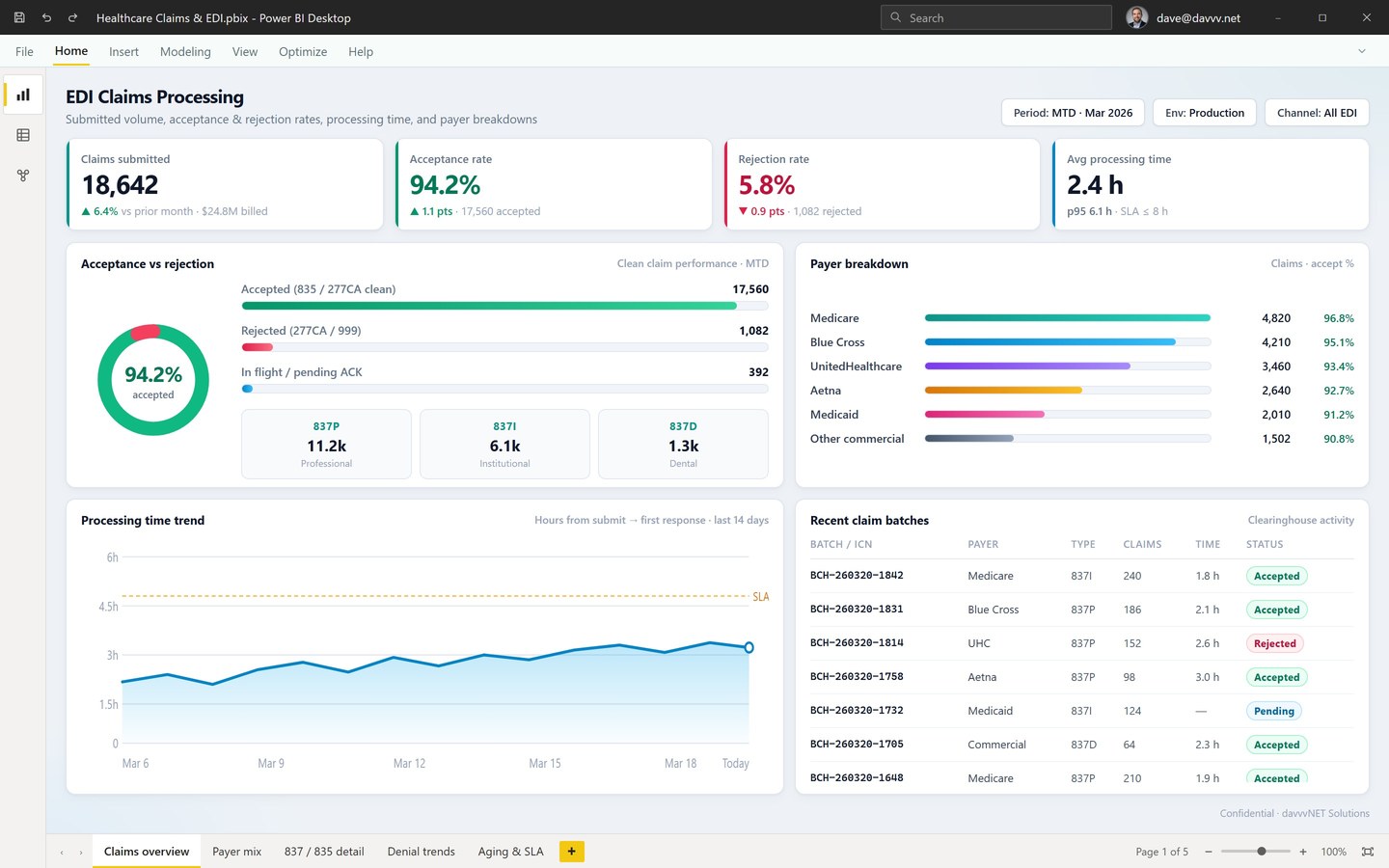Click the Avg processing time card
Viewport: 1389px width, 868px height.
click(1211, 184)
